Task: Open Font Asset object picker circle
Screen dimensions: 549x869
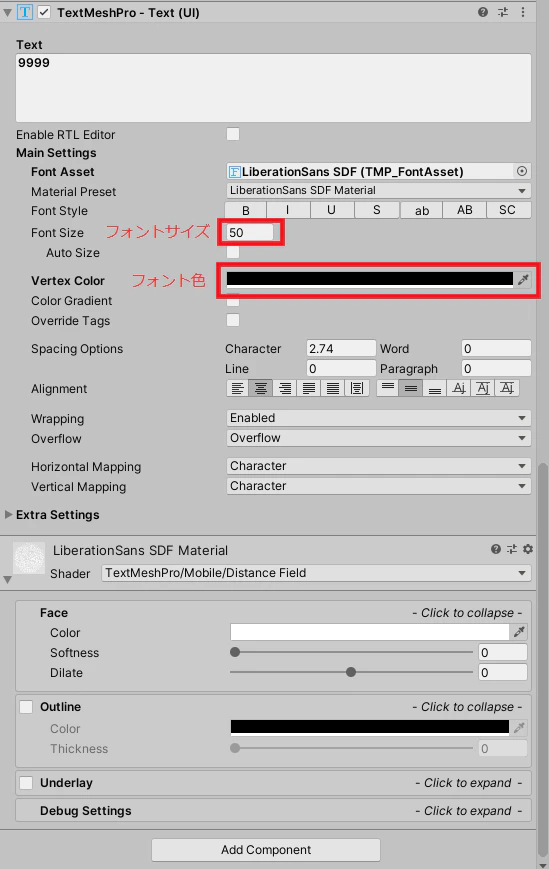Action: tap(522, 171)
